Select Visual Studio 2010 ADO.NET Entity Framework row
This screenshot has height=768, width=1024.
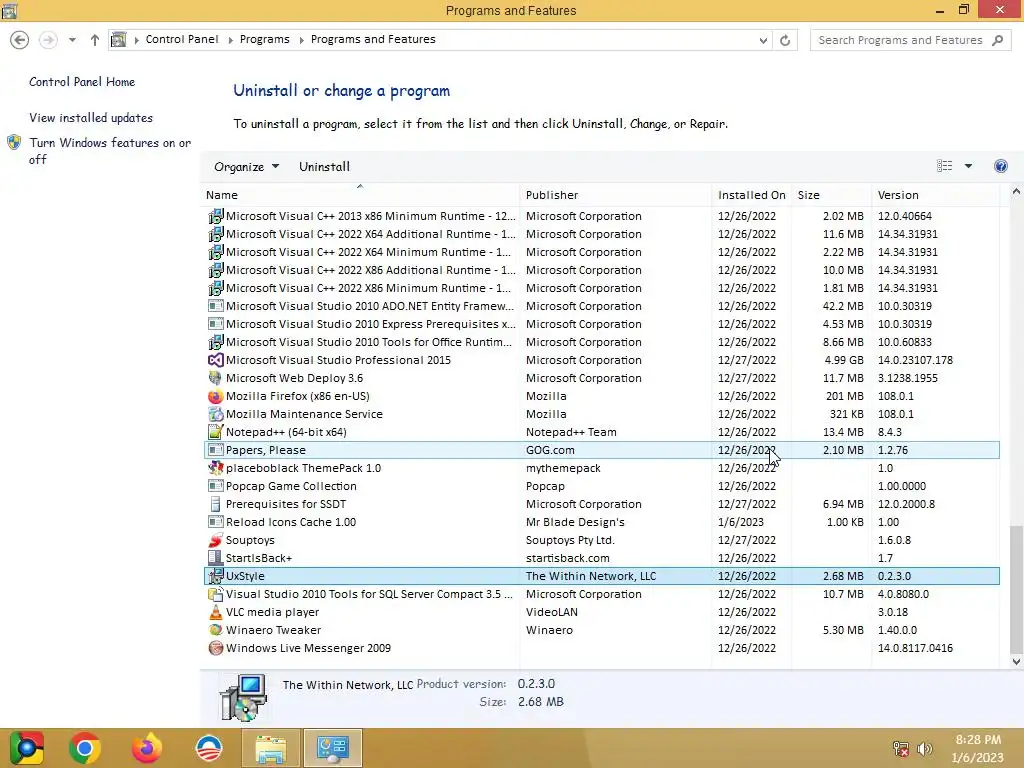coord(601,306)
